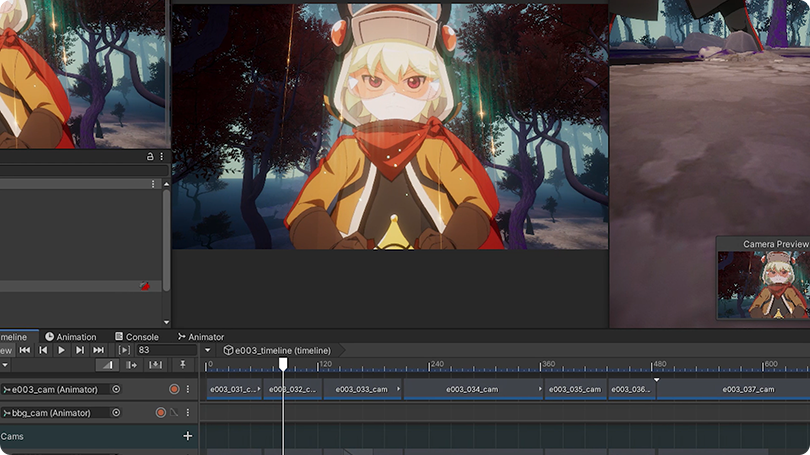Click the e003_034_cam clip end arrow
The height and width of the screenshot is (455, 810).
click(540, 389)
